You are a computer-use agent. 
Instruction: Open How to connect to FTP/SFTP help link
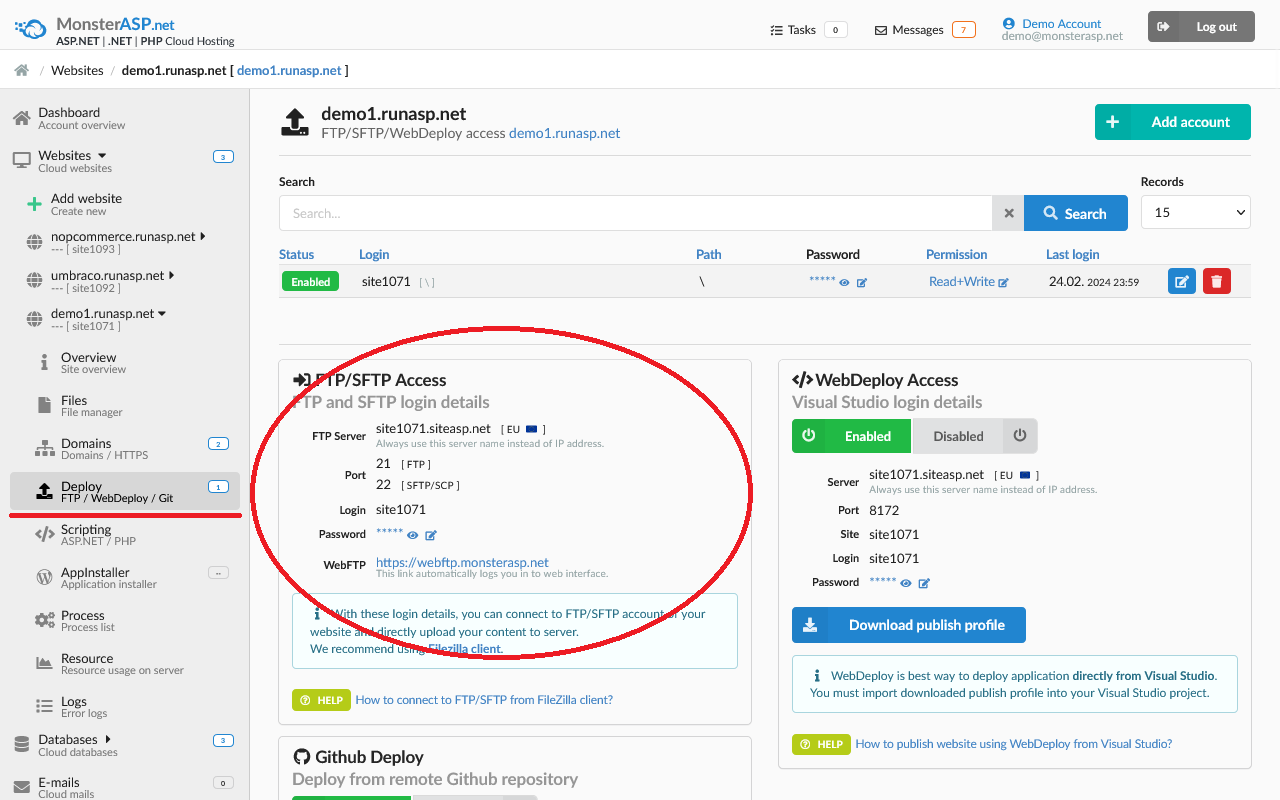484,700
